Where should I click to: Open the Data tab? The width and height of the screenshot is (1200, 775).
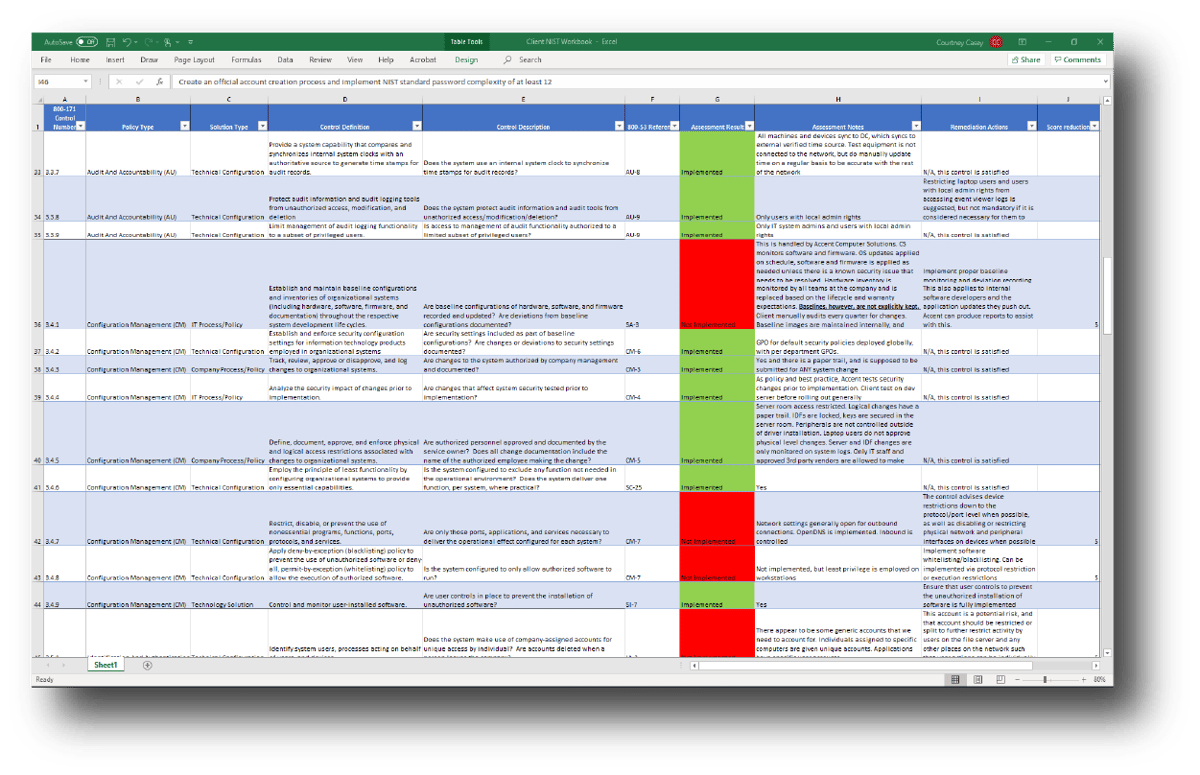(285, 60)
